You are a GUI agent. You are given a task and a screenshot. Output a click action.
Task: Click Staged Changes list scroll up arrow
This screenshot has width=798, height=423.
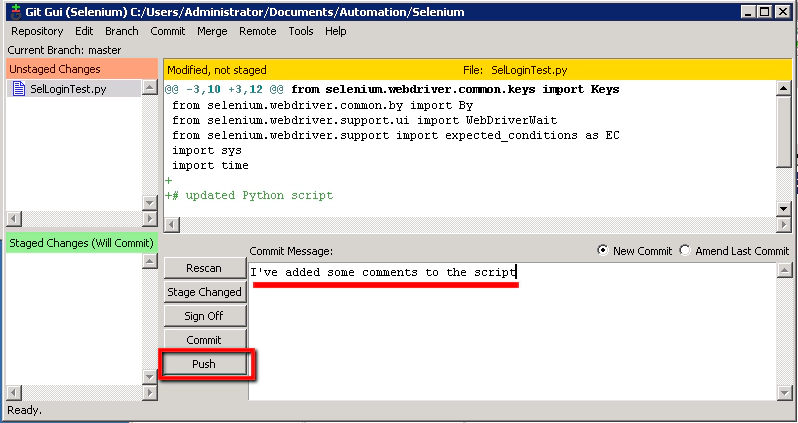pyautogui.click(x=150, y=261)
